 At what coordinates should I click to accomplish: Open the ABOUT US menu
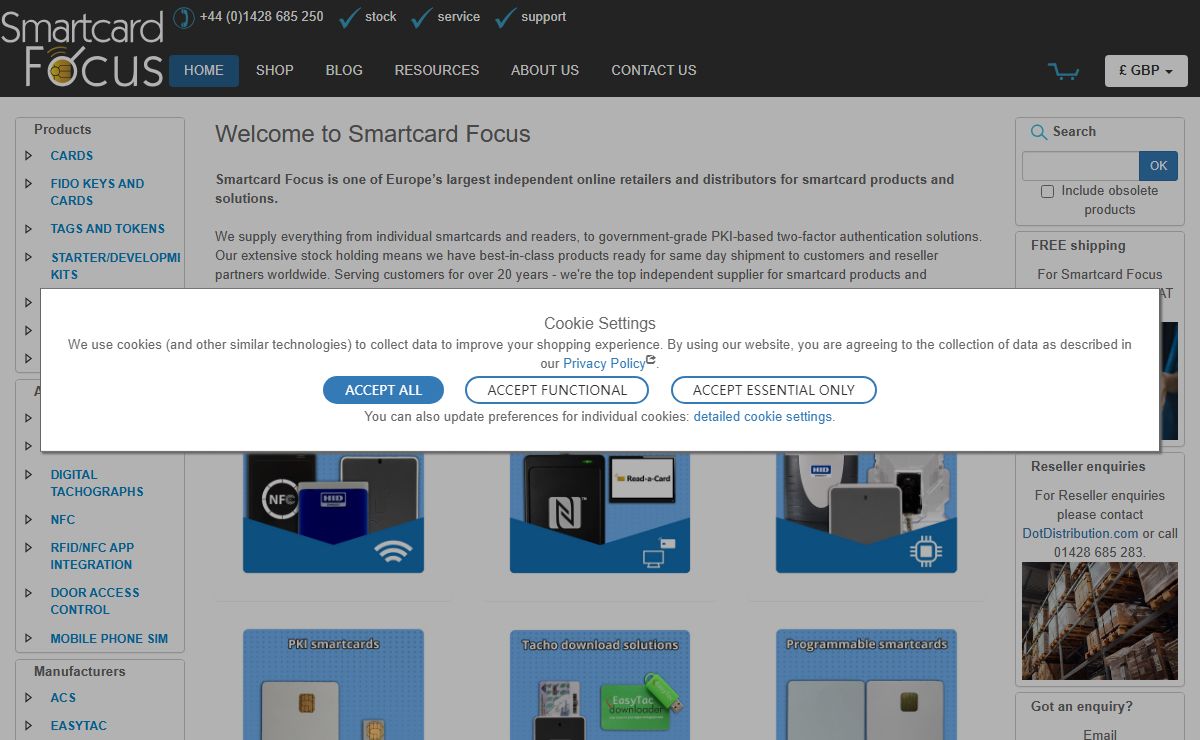pos(545,71)
